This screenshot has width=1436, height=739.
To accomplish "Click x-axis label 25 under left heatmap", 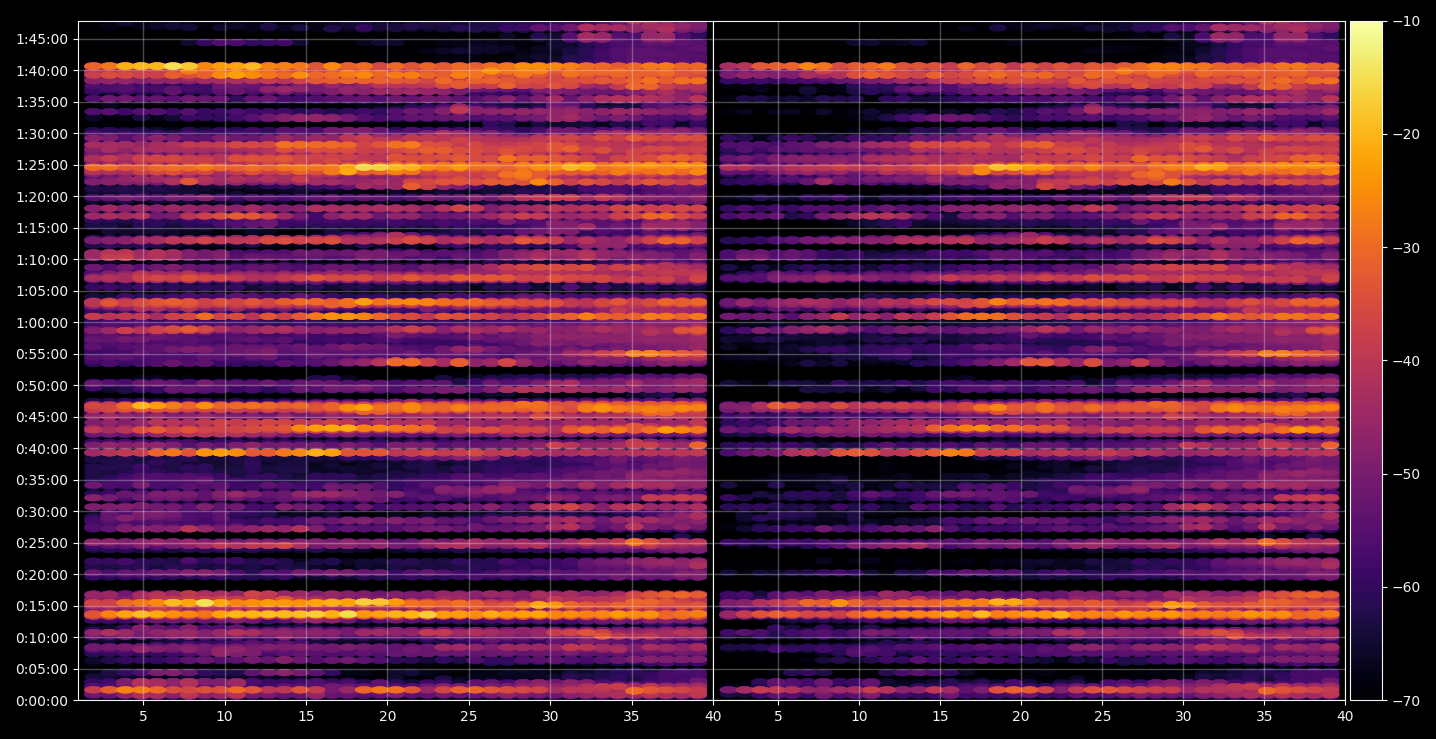I will point(469,717).
